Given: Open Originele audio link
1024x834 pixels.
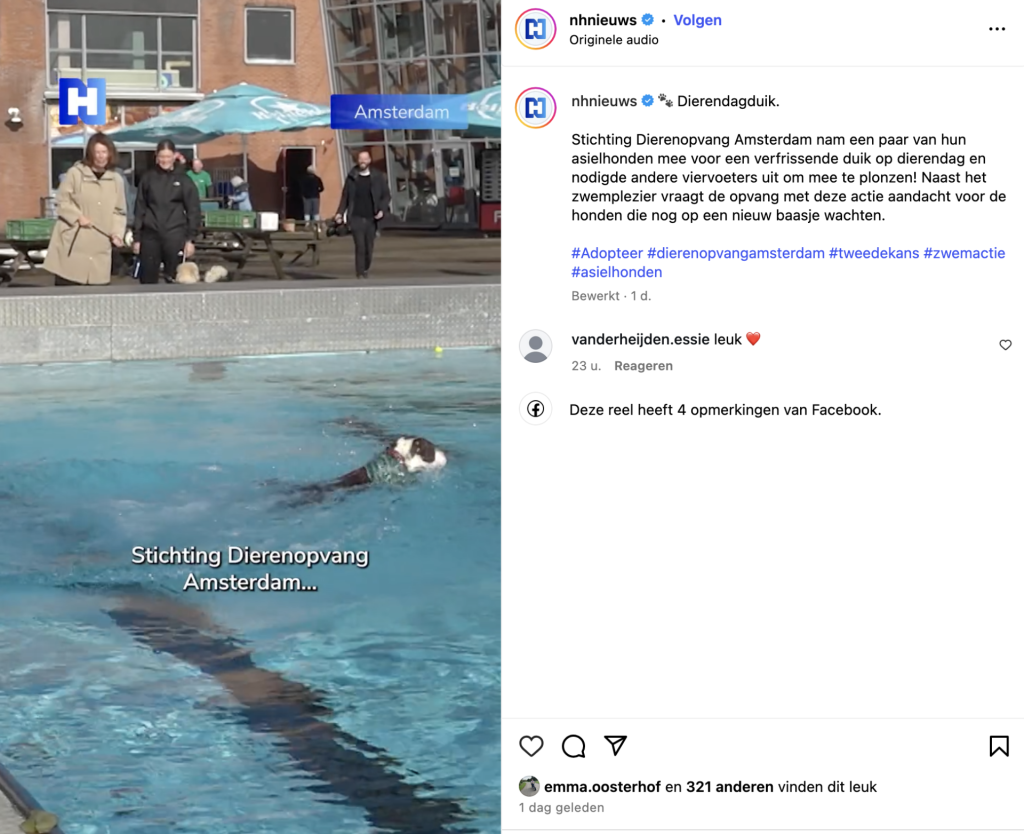Looking at the screenshot, I should click(x=613, y=40).
